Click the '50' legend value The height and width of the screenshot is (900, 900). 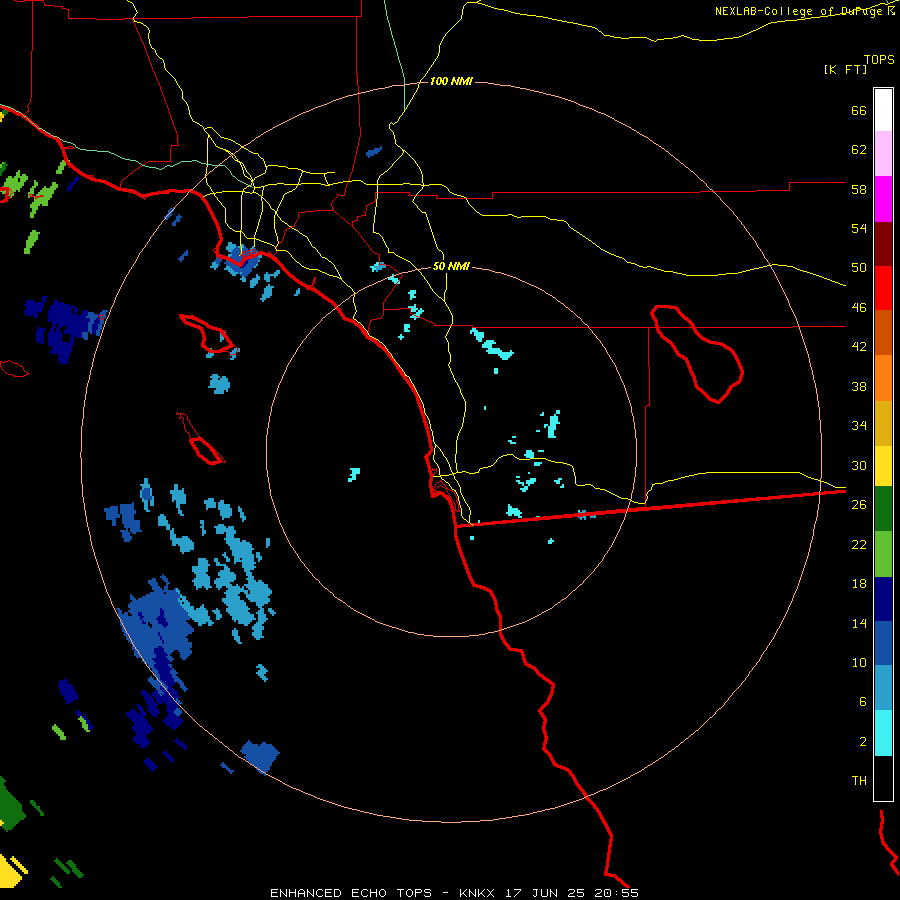click(x=859, y=267)
